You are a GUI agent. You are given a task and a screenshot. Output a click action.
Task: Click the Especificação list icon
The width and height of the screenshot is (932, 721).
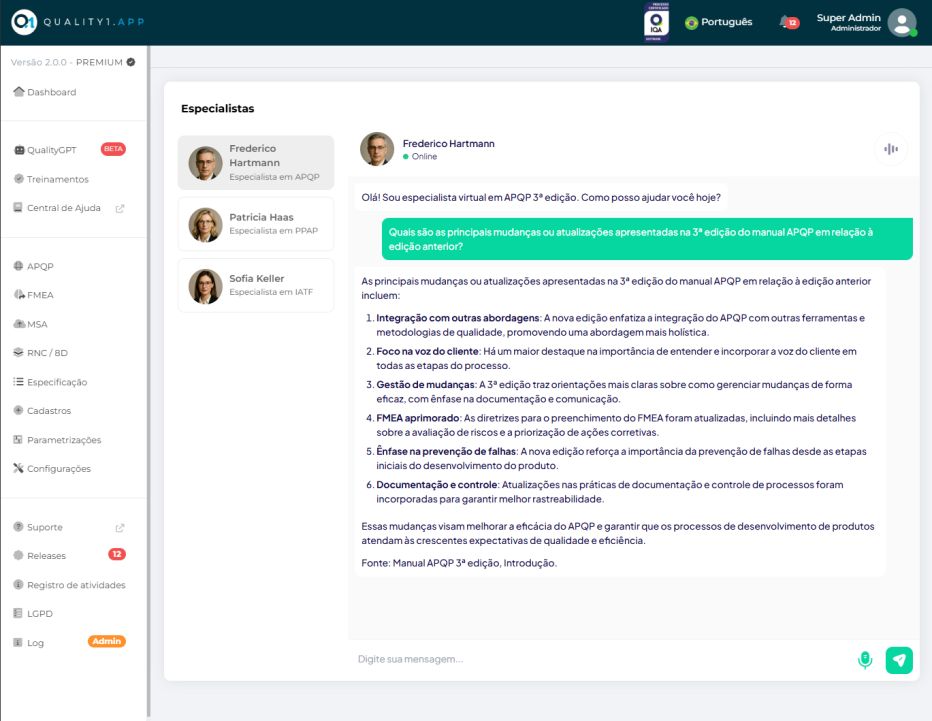coord(19,382)
